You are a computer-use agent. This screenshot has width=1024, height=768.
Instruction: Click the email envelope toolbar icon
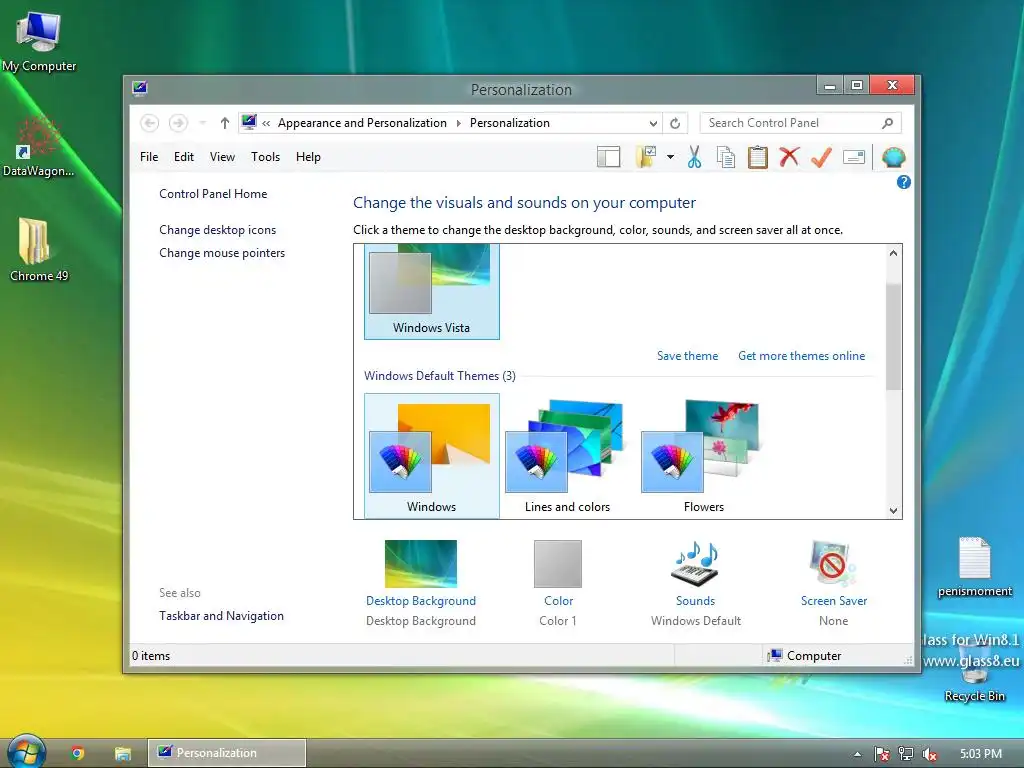[854, 157]
